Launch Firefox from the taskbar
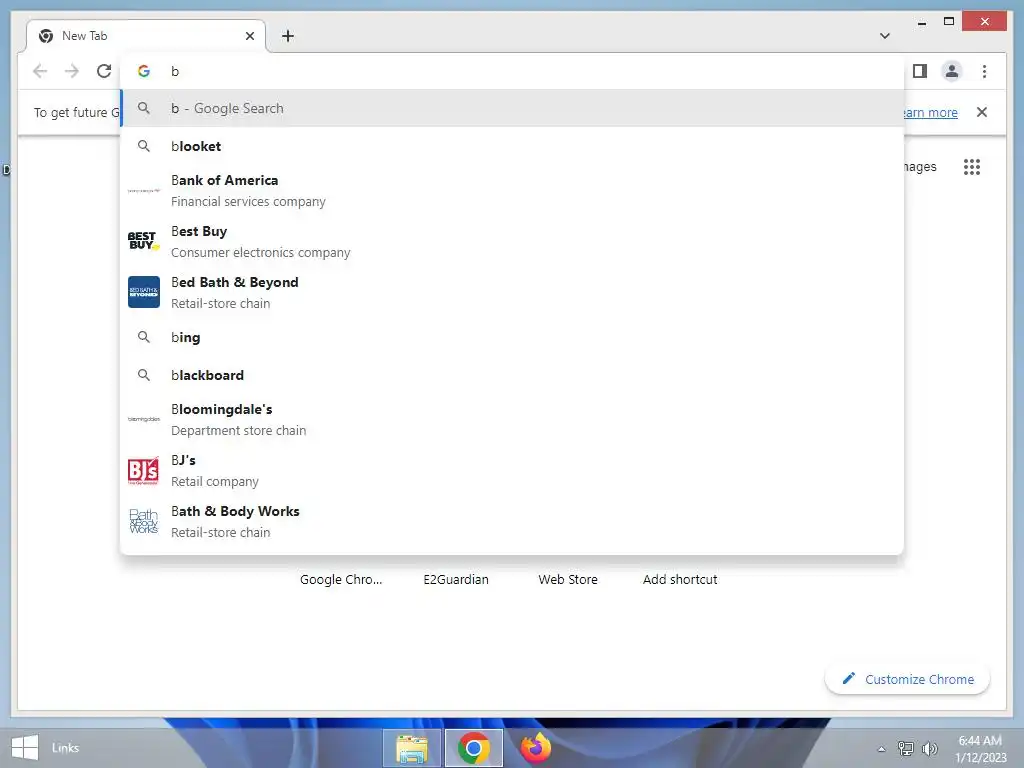 tap(536, 748)
